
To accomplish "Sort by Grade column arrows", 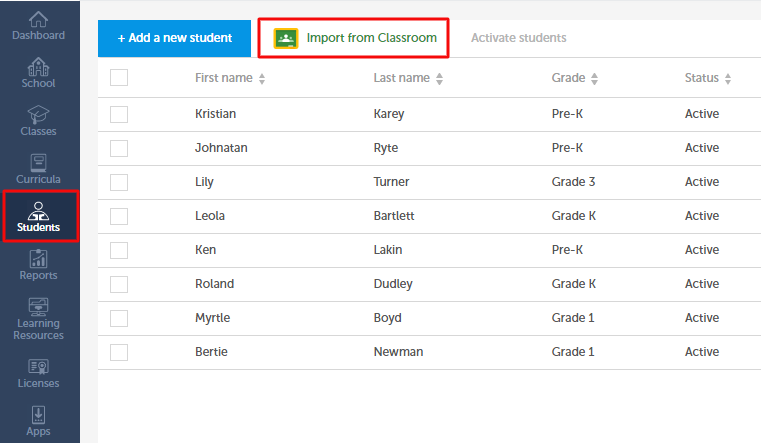I will point(595,79).
